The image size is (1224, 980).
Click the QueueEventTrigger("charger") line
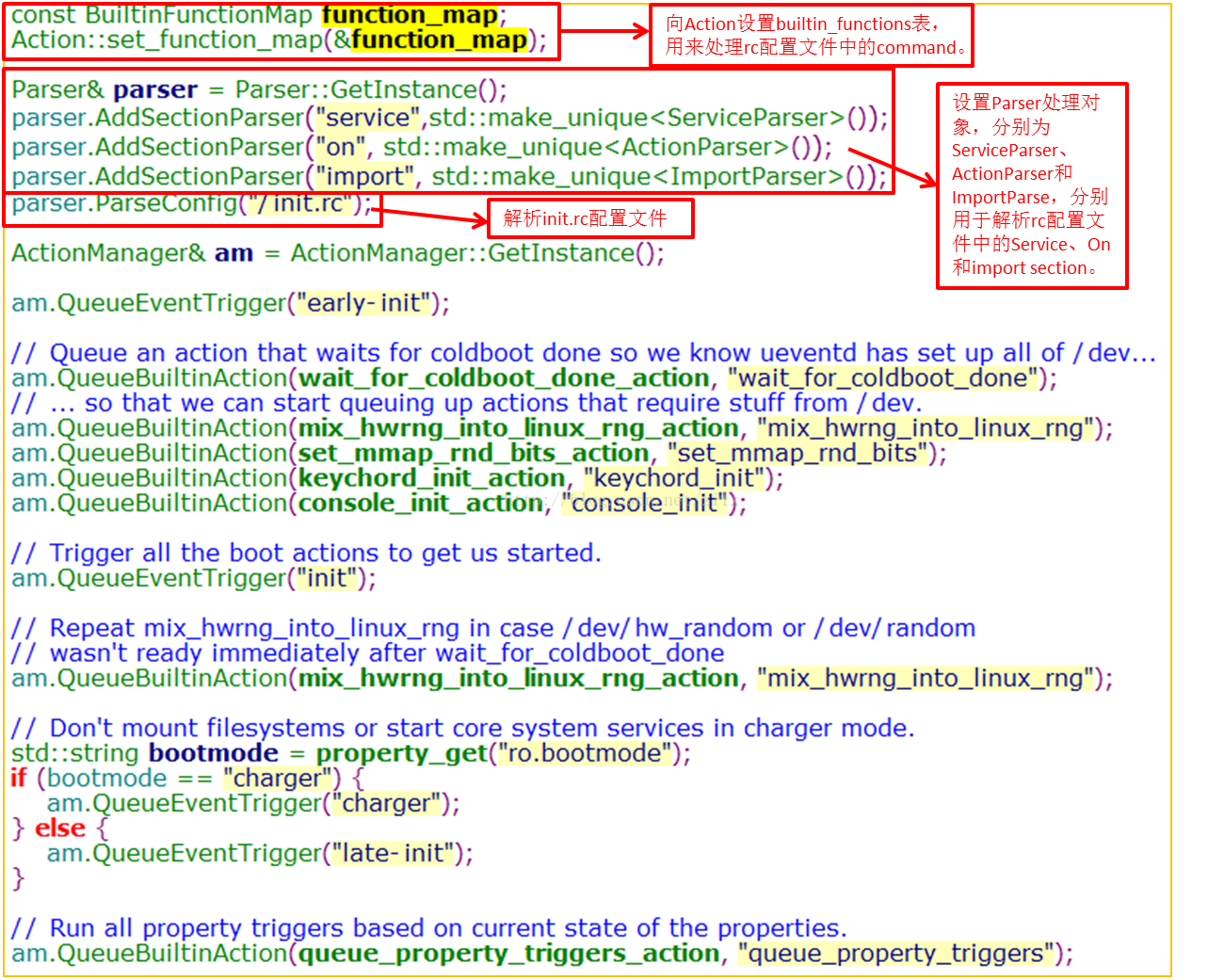point(253,804)
